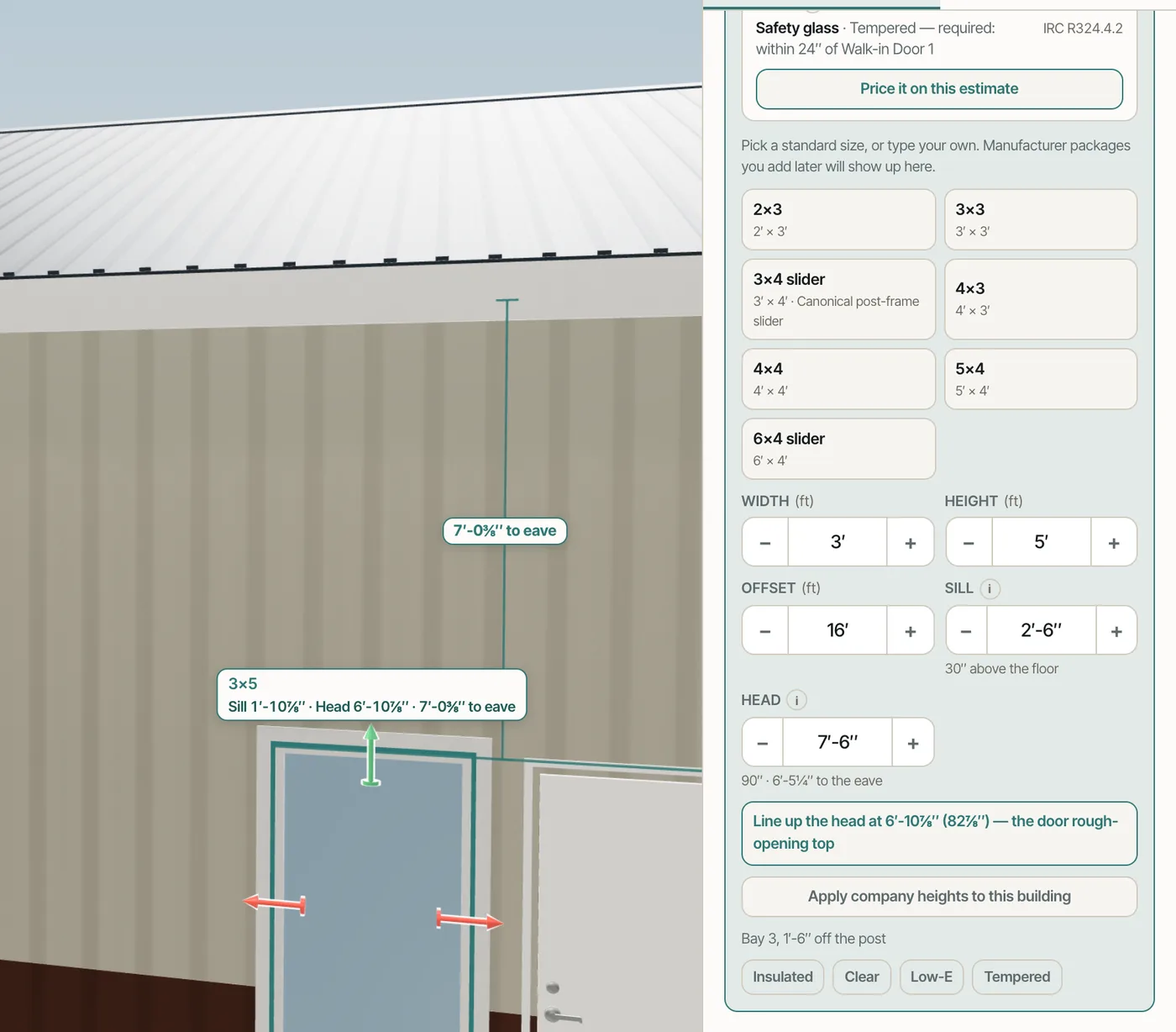Decrease the SILL value with minus

pyautogui.click(x=966, y=631)
